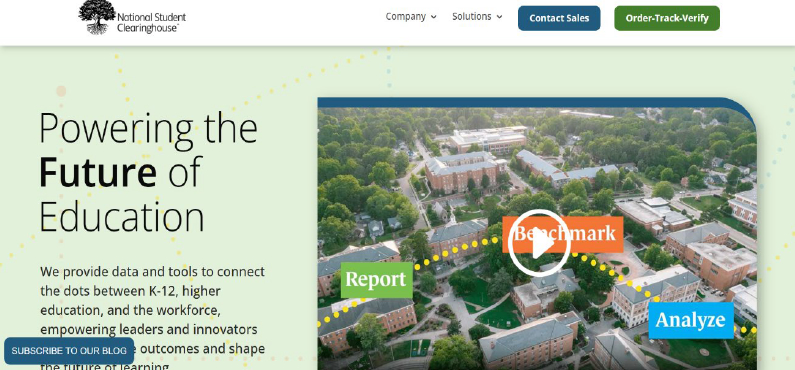Open the Company menu
This screenshot has width=795, height=370.
coord(406,17)
